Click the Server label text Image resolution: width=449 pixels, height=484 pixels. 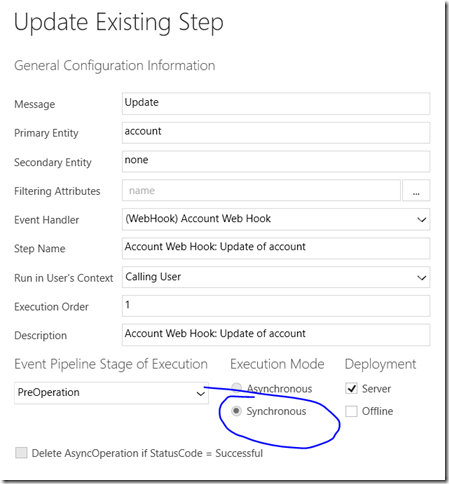click(376, 389)
